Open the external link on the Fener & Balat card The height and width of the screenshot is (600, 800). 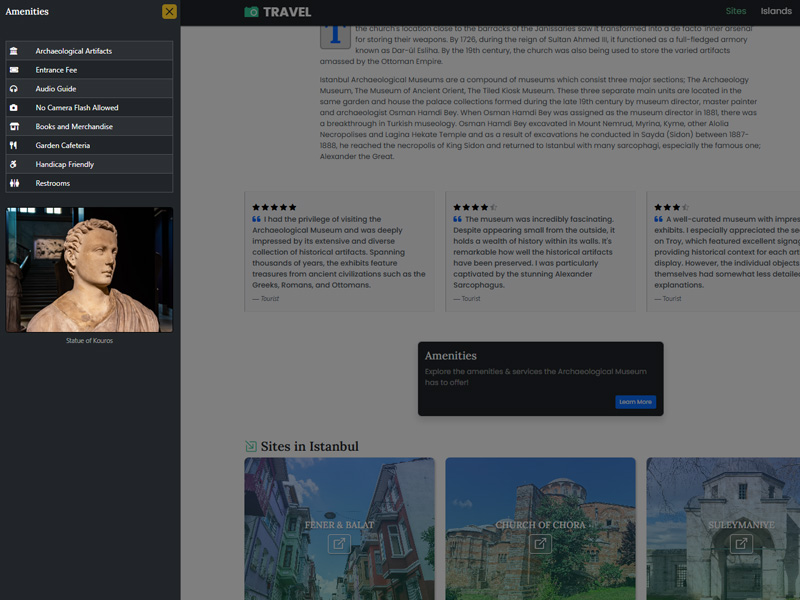(338, 543)
